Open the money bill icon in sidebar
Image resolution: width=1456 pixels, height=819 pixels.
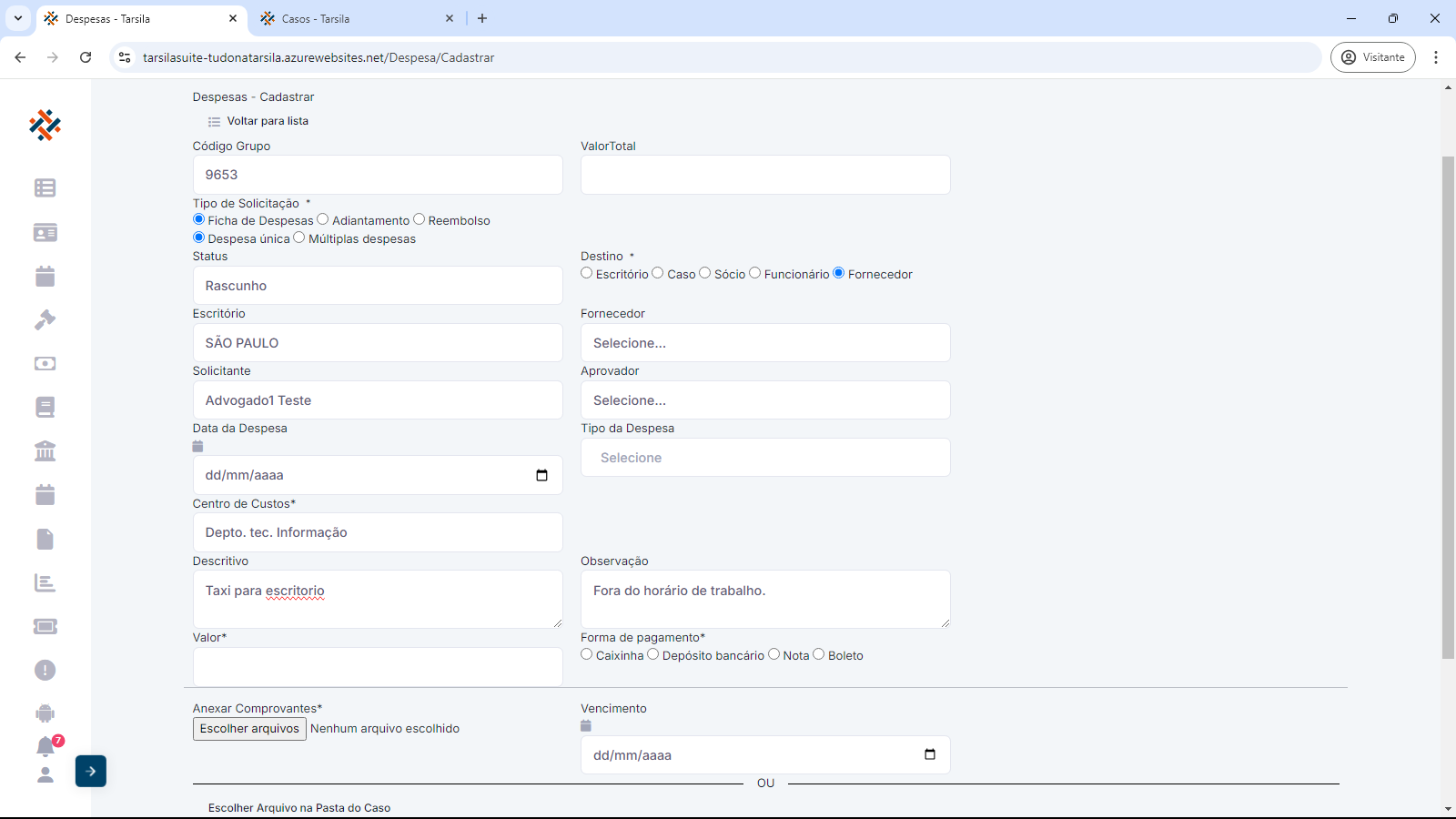coord(45,364)
